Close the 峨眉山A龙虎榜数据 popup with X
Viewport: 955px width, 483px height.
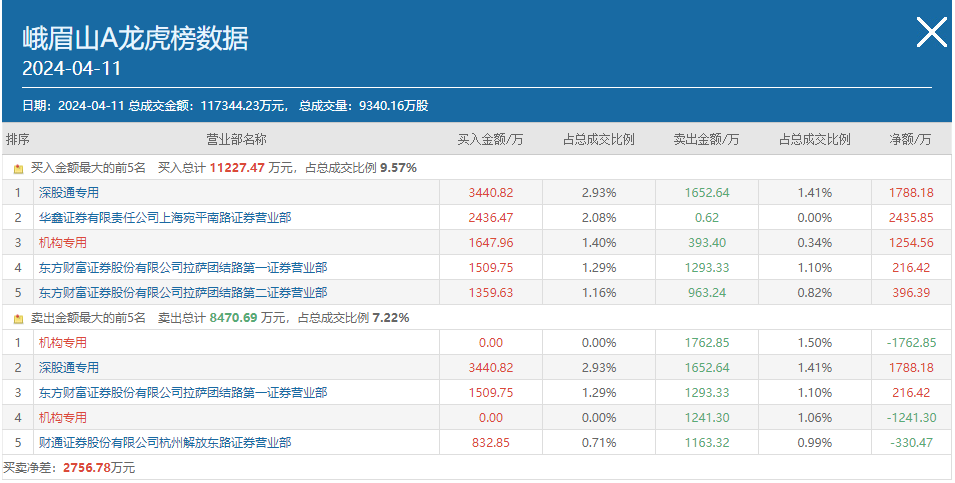coord(932,32)
